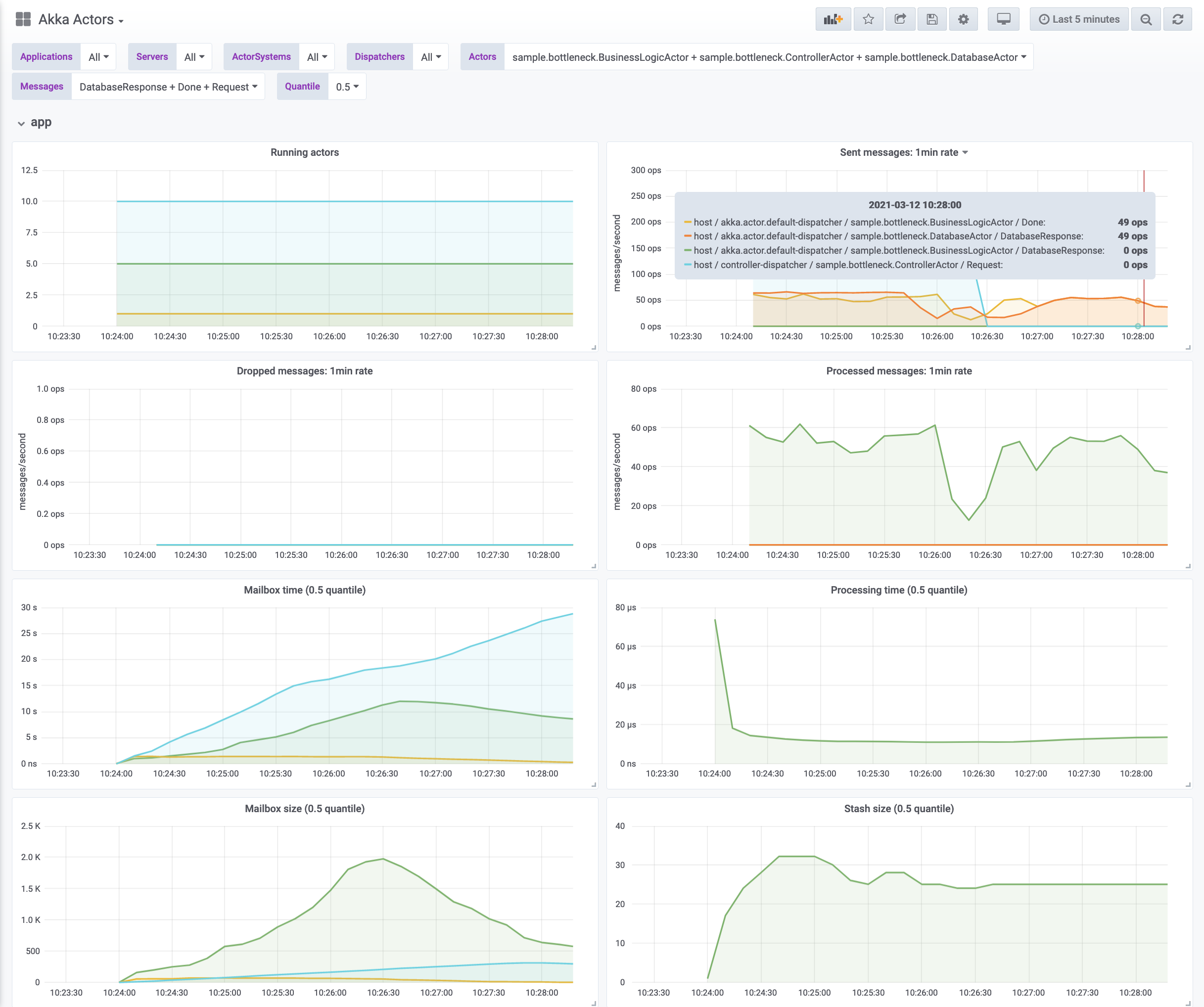Click the star/favorite icon in toolbar
This screenshot has height=1007, width=1204.
point(867,18)
